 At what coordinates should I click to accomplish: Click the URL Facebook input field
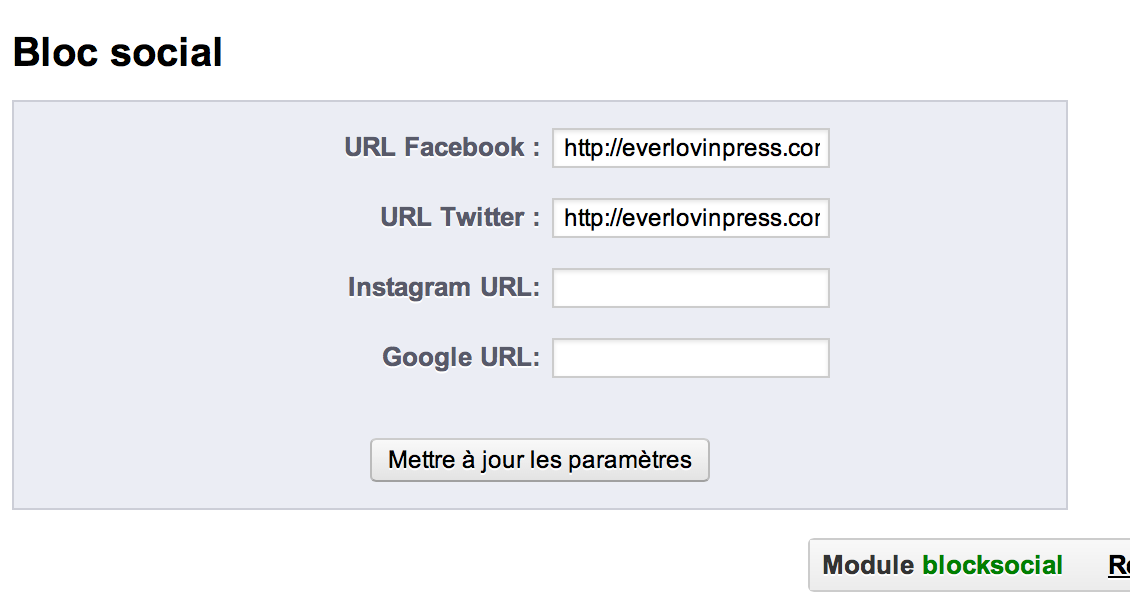pos(690,149)
